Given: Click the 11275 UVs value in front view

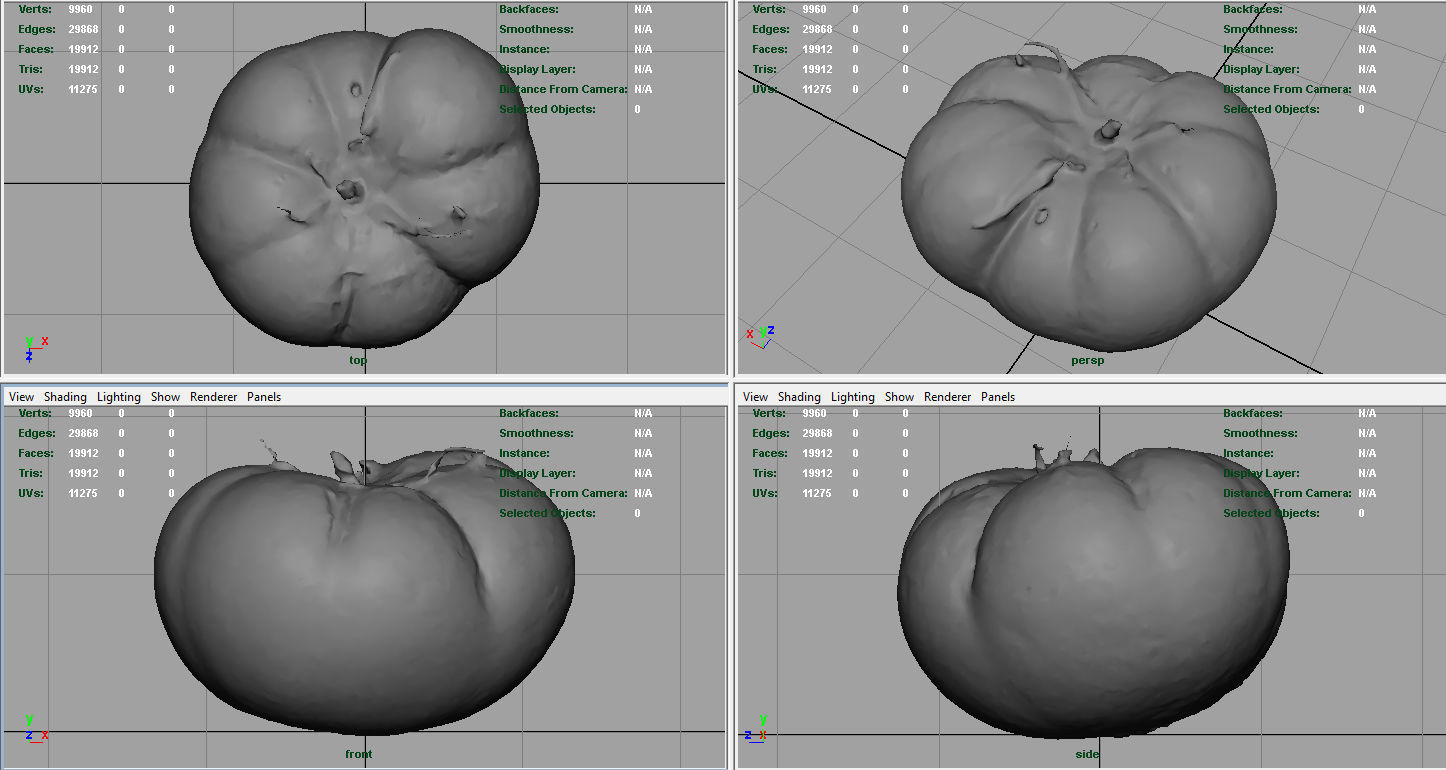Looking at the screenshot, I should click(83, 493).
